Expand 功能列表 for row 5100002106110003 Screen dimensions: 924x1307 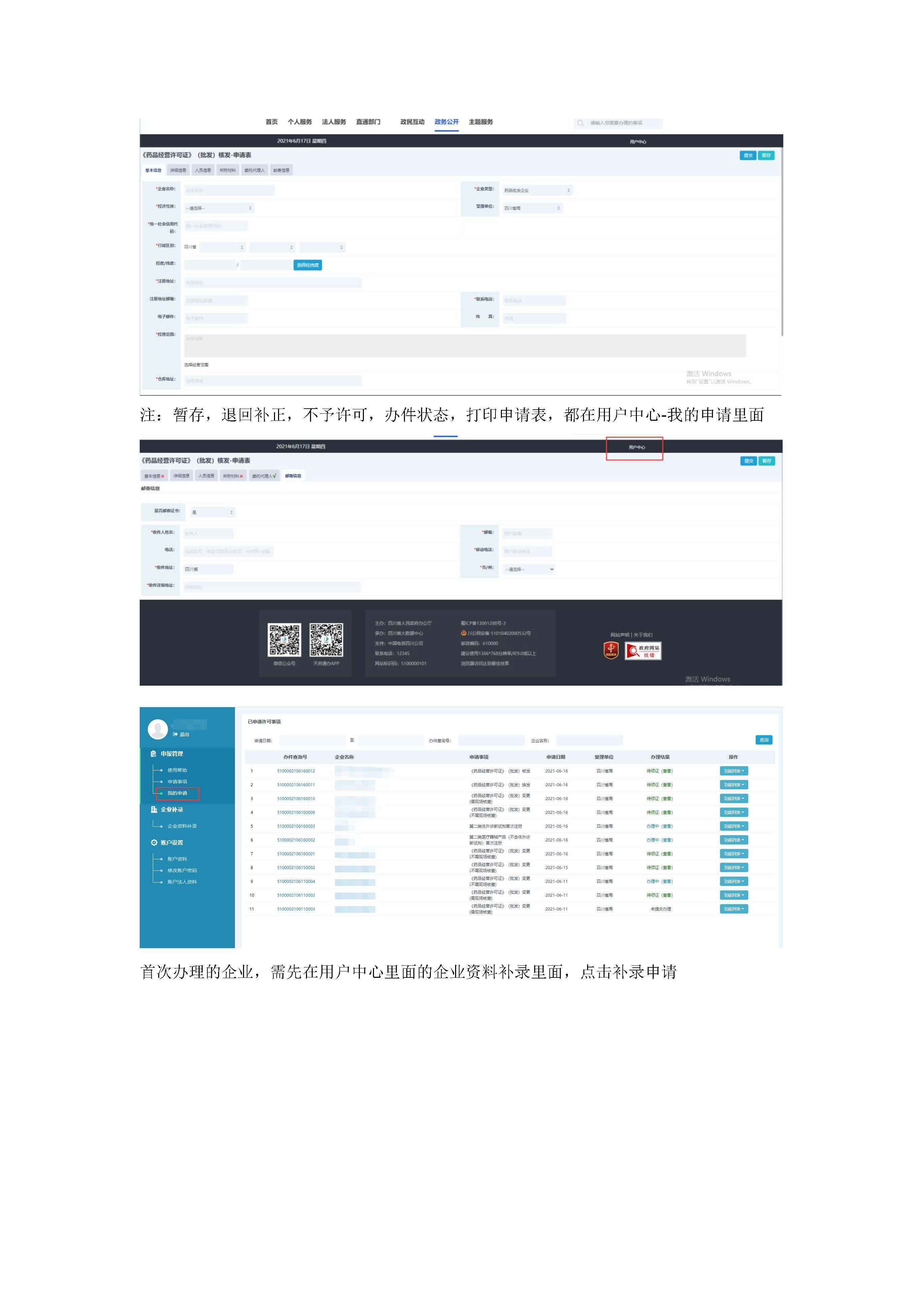point(734,909)
